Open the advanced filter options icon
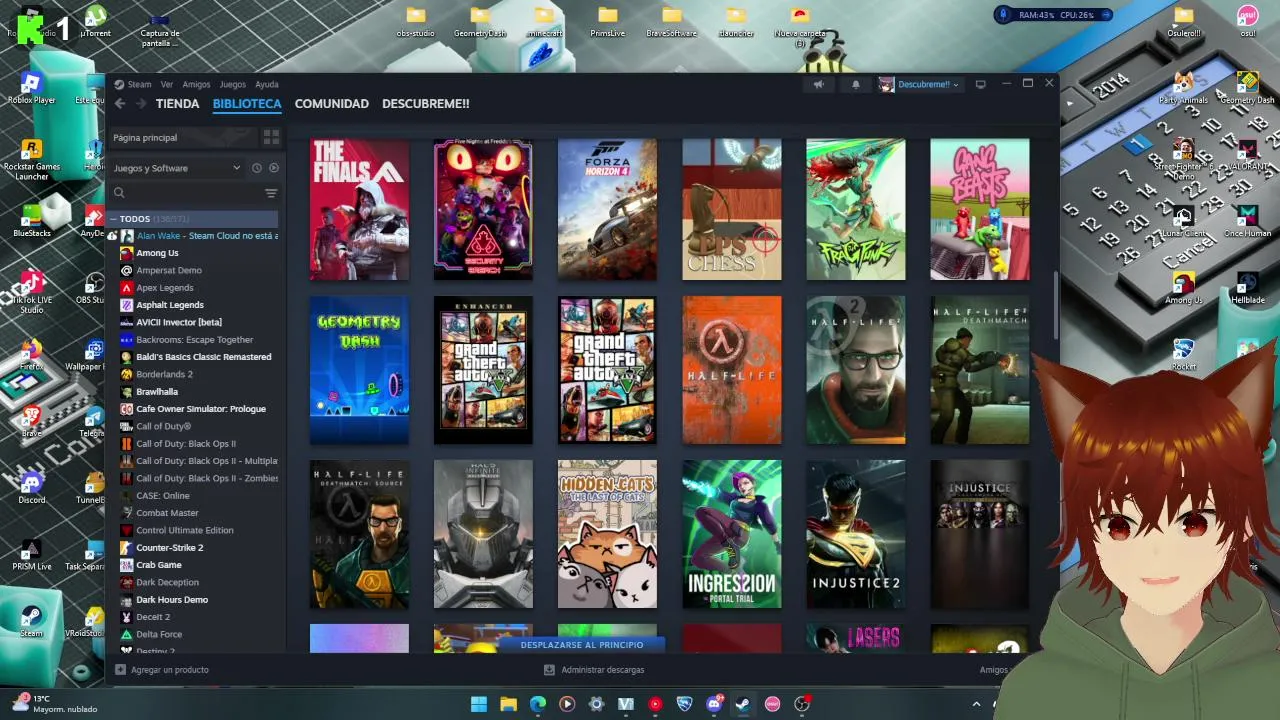The width and height of the screenshot is (1280, 720). (271, 193)
